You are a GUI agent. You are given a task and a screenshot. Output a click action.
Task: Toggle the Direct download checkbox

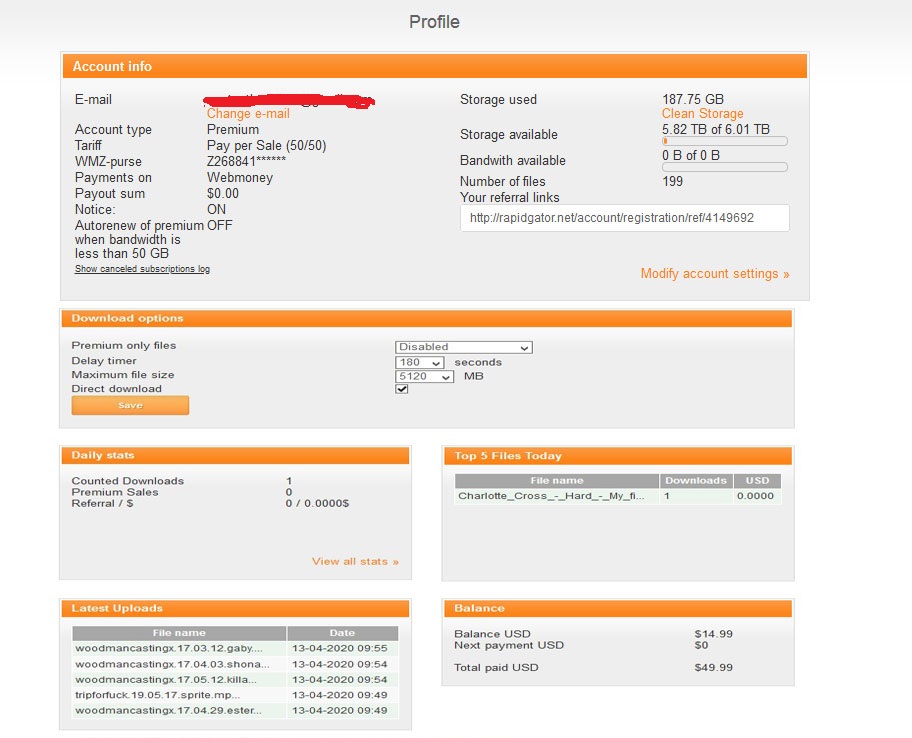[401, 389]
